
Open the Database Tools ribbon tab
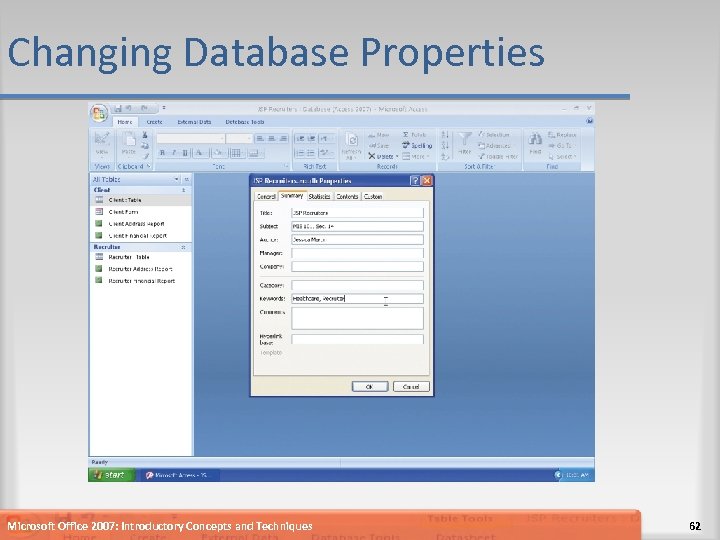click(245, 122)
